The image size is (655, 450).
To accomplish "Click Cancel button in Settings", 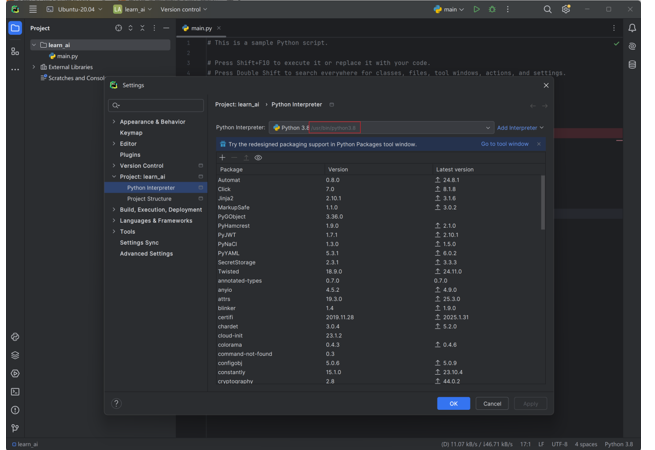I will click(x=492, y=403).
